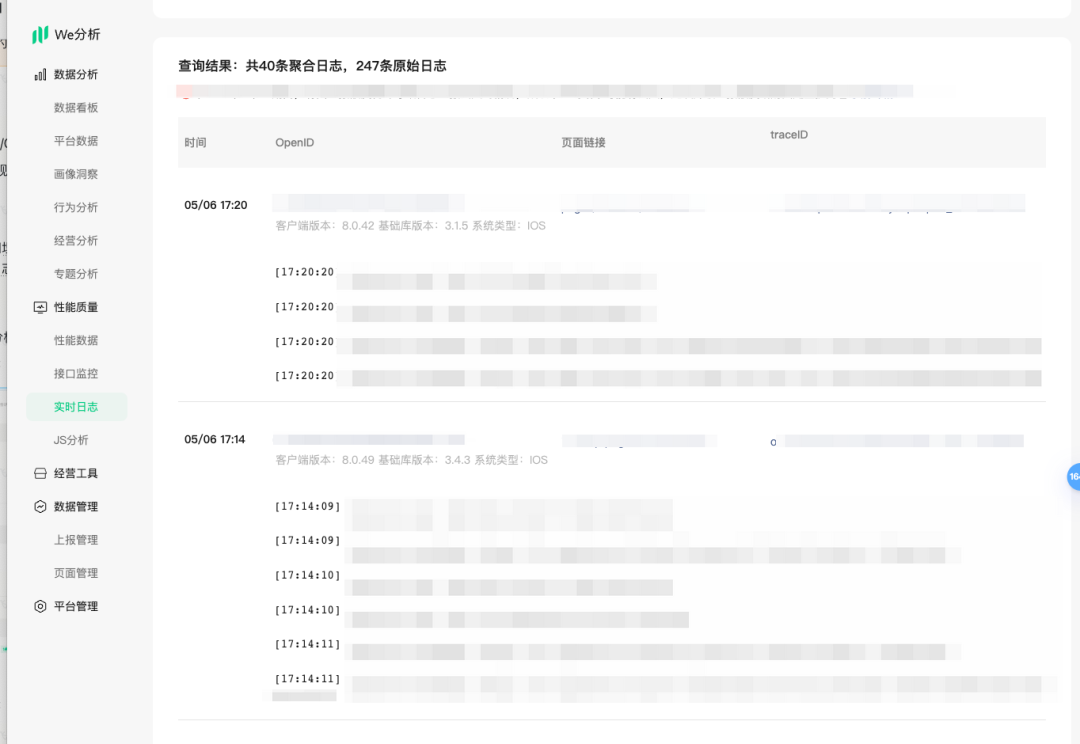Click the blue floating badge at right edge
1080x744 pixels.
[1073, 477]
